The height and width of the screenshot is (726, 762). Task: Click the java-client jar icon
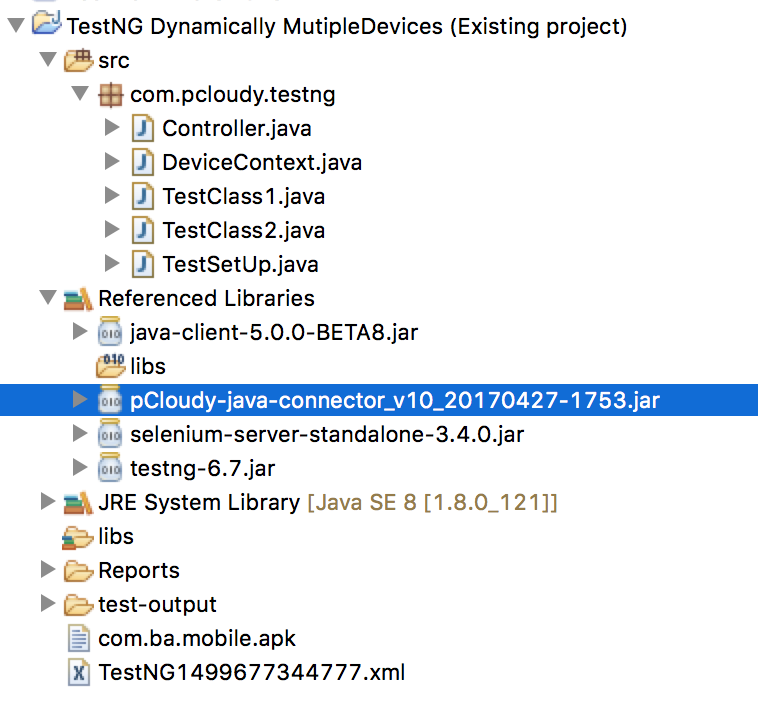pos(110,331)
